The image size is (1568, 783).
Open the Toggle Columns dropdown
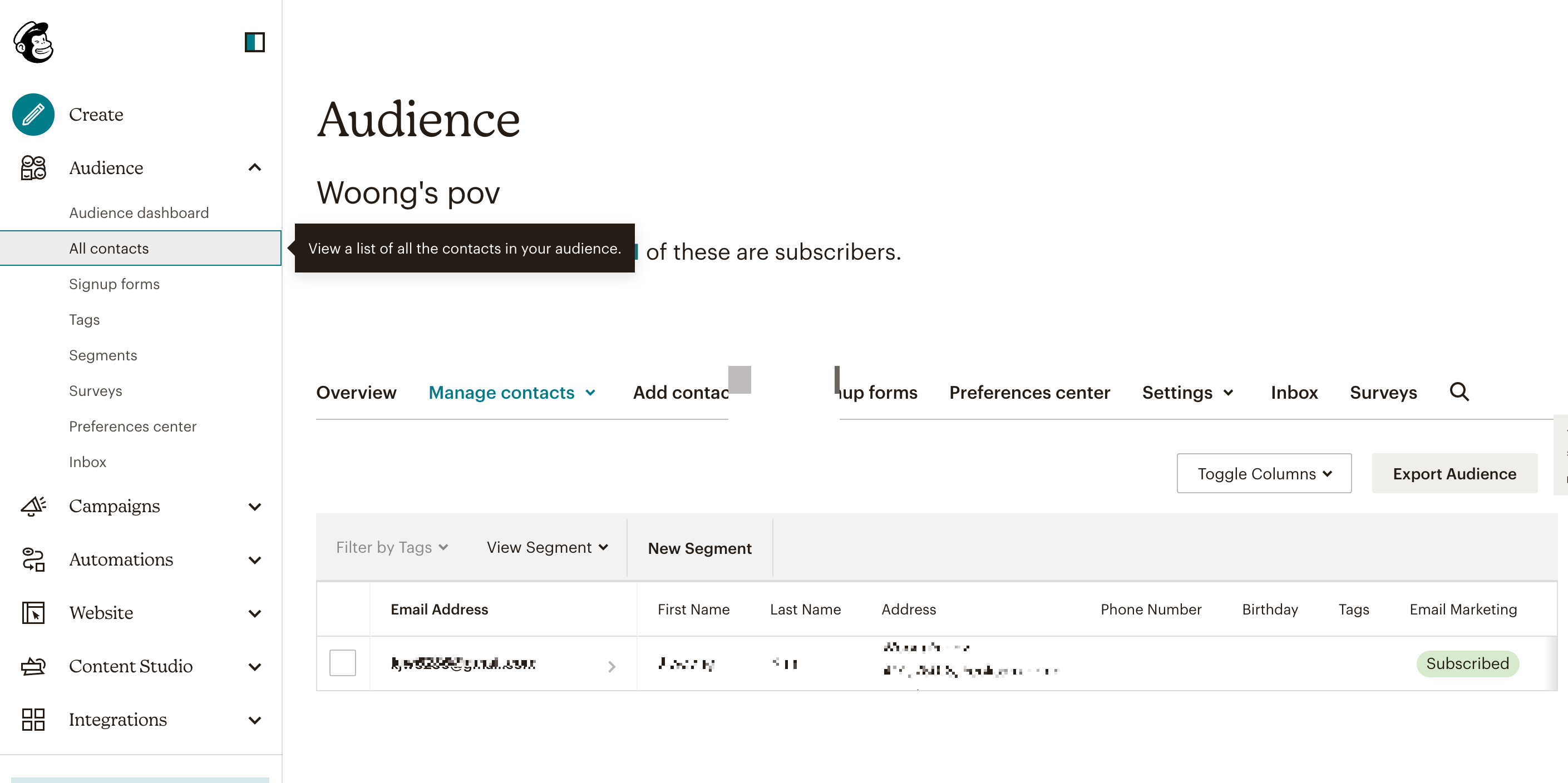[1264, 473]
